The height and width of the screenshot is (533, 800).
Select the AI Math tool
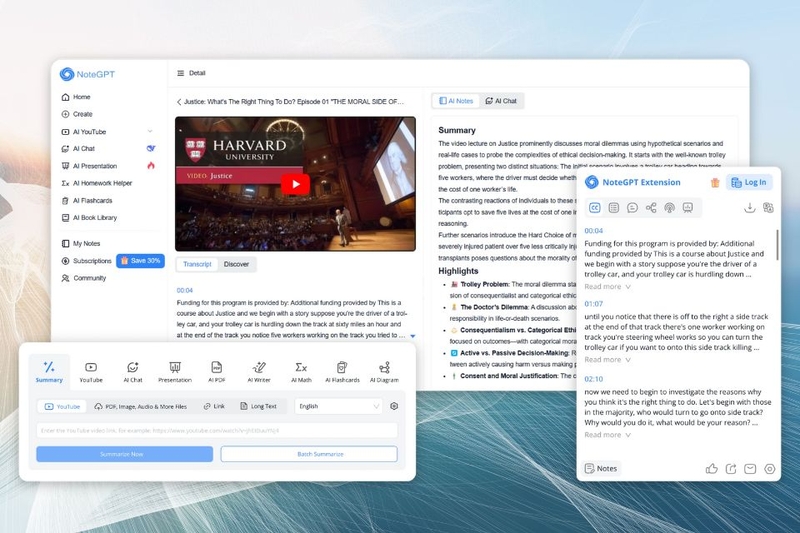301,372
